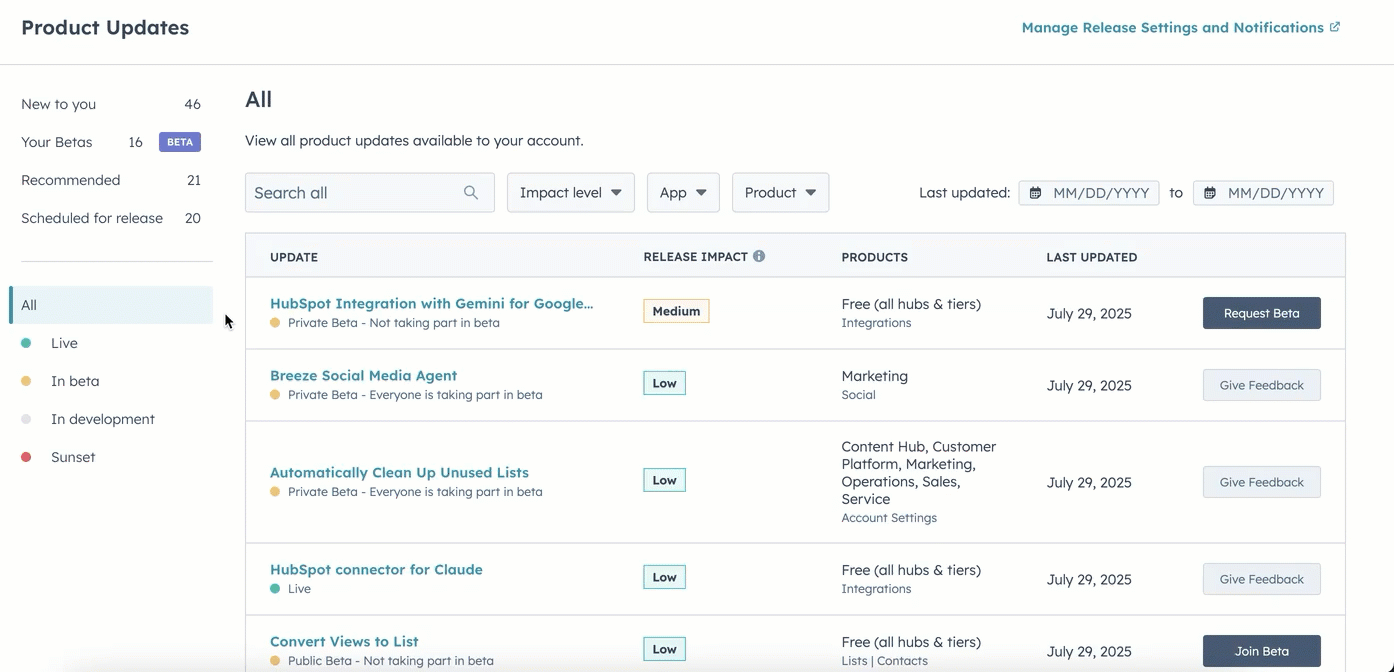Click the Last updated start date field
Viewport: 1394px width, 672px height.
tap(1088, 193)
